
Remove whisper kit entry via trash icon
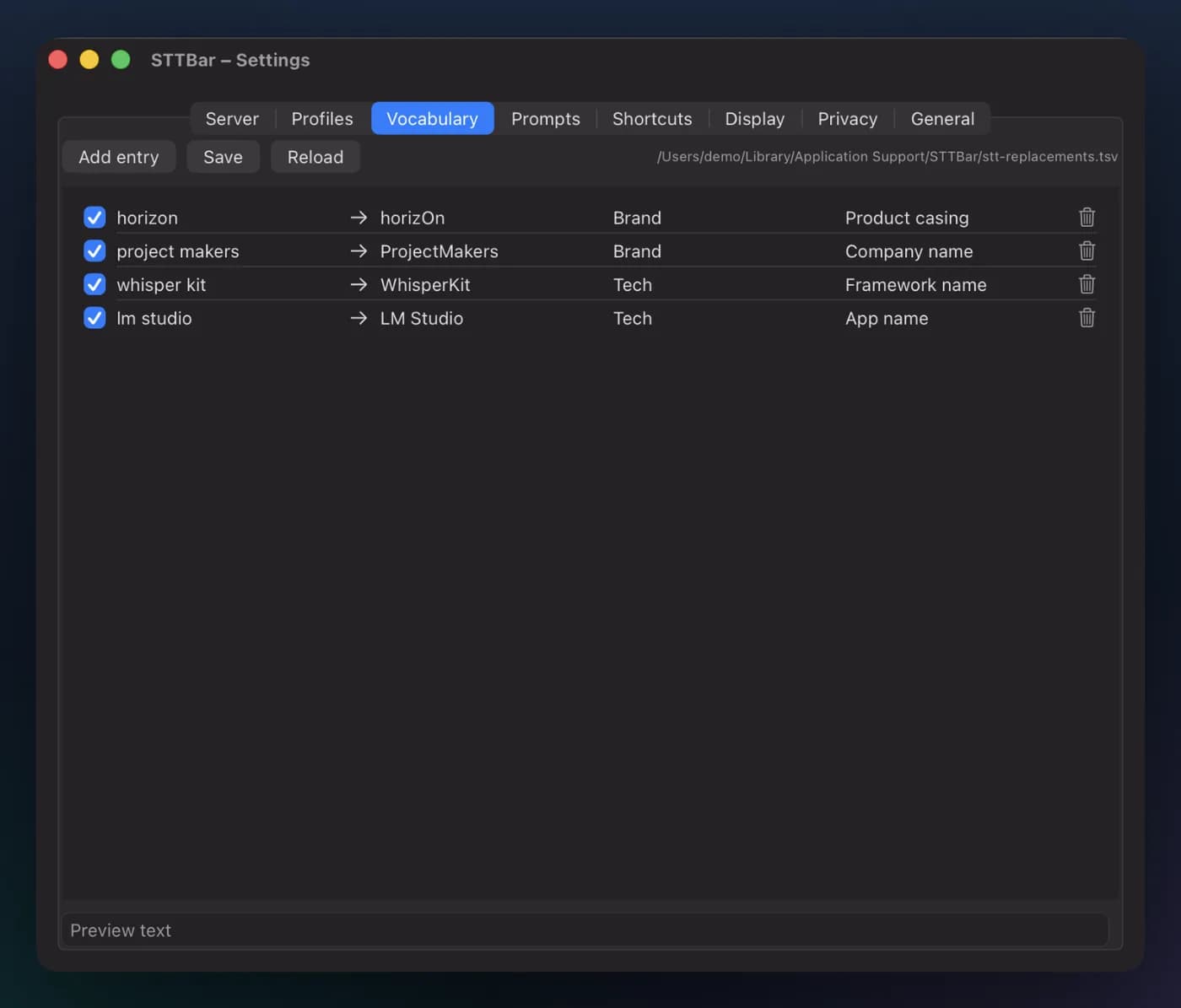[1087, 284]
